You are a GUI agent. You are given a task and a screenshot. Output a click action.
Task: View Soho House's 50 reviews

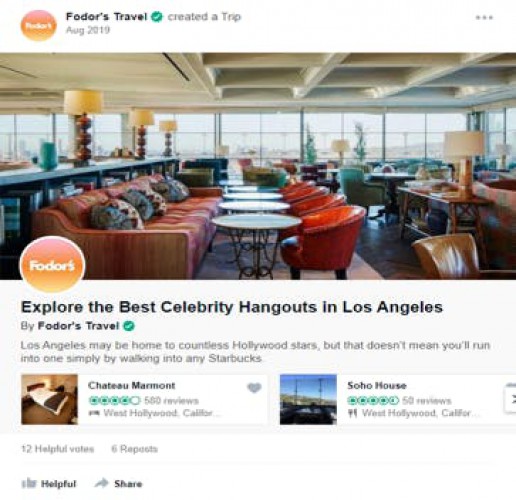pyautogui.click(x=427, y=400)
